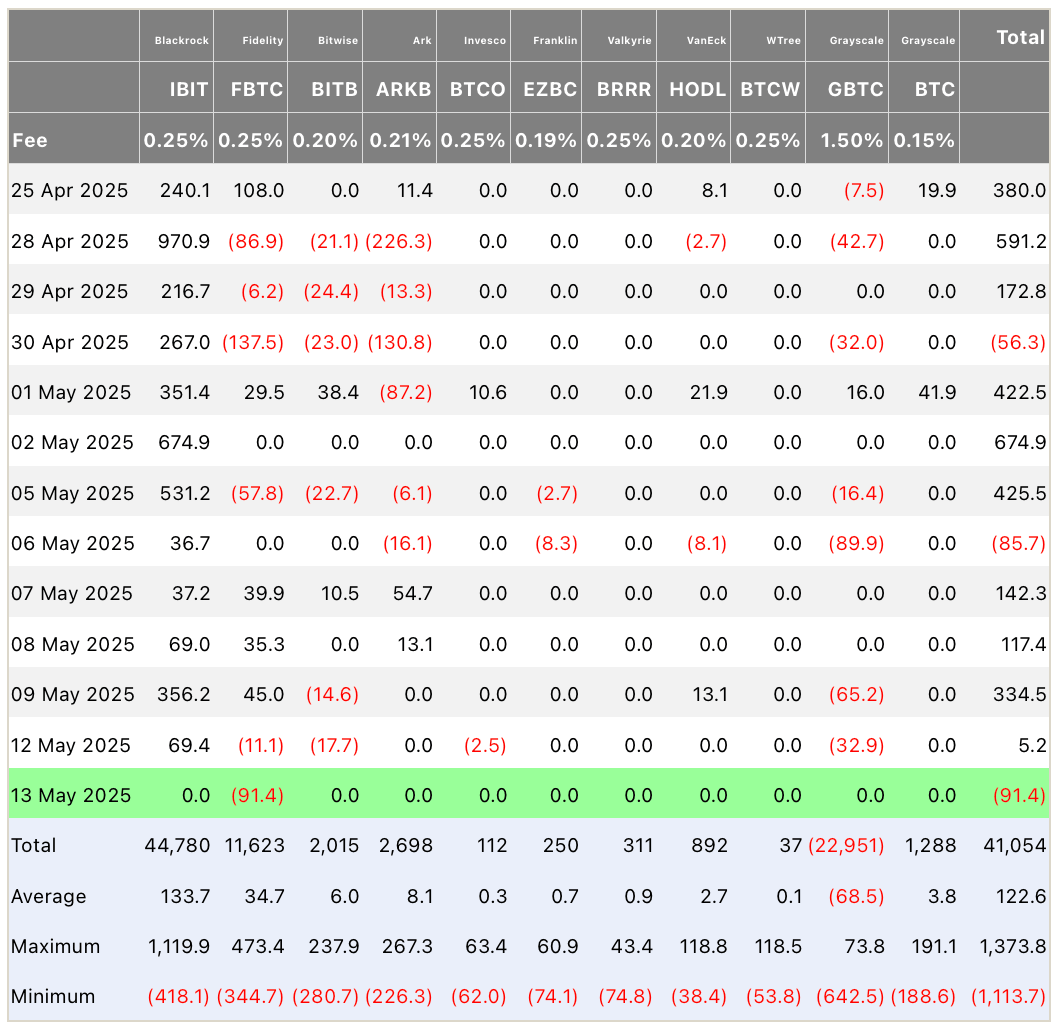Click the FBTC ticker column header
The height and width of the screenshot is (1030, 1058).
[x=257, y=88]
